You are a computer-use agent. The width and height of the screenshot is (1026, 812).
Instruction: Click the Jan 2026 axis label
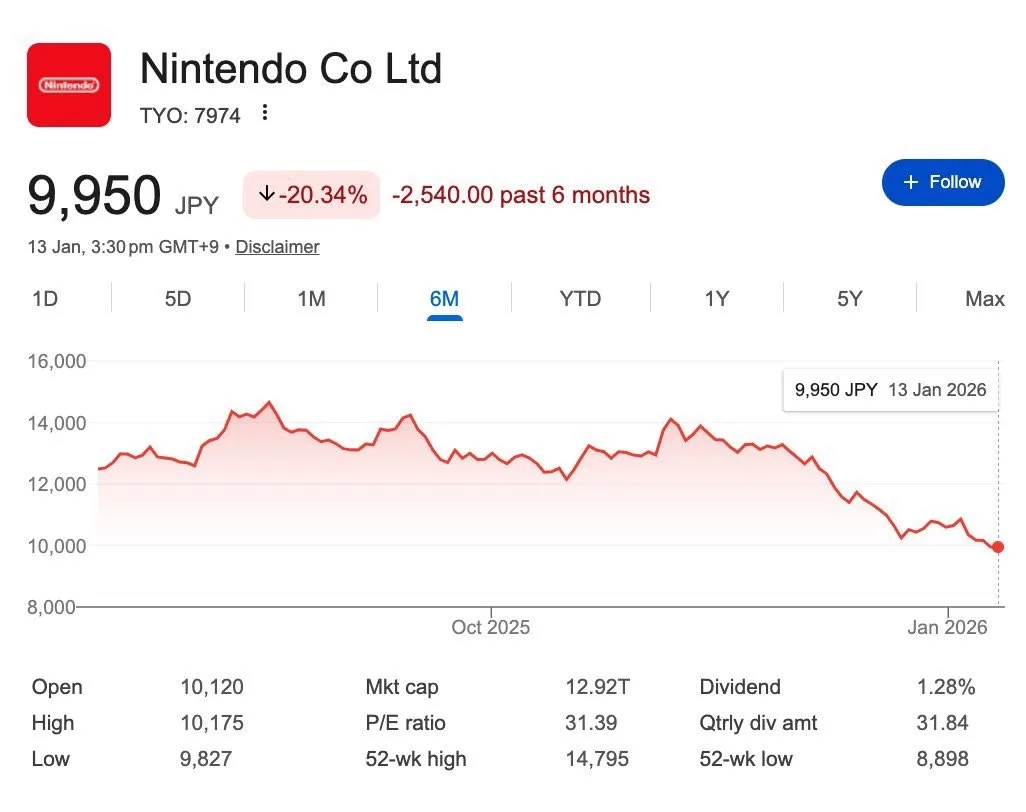pos(947,628)
